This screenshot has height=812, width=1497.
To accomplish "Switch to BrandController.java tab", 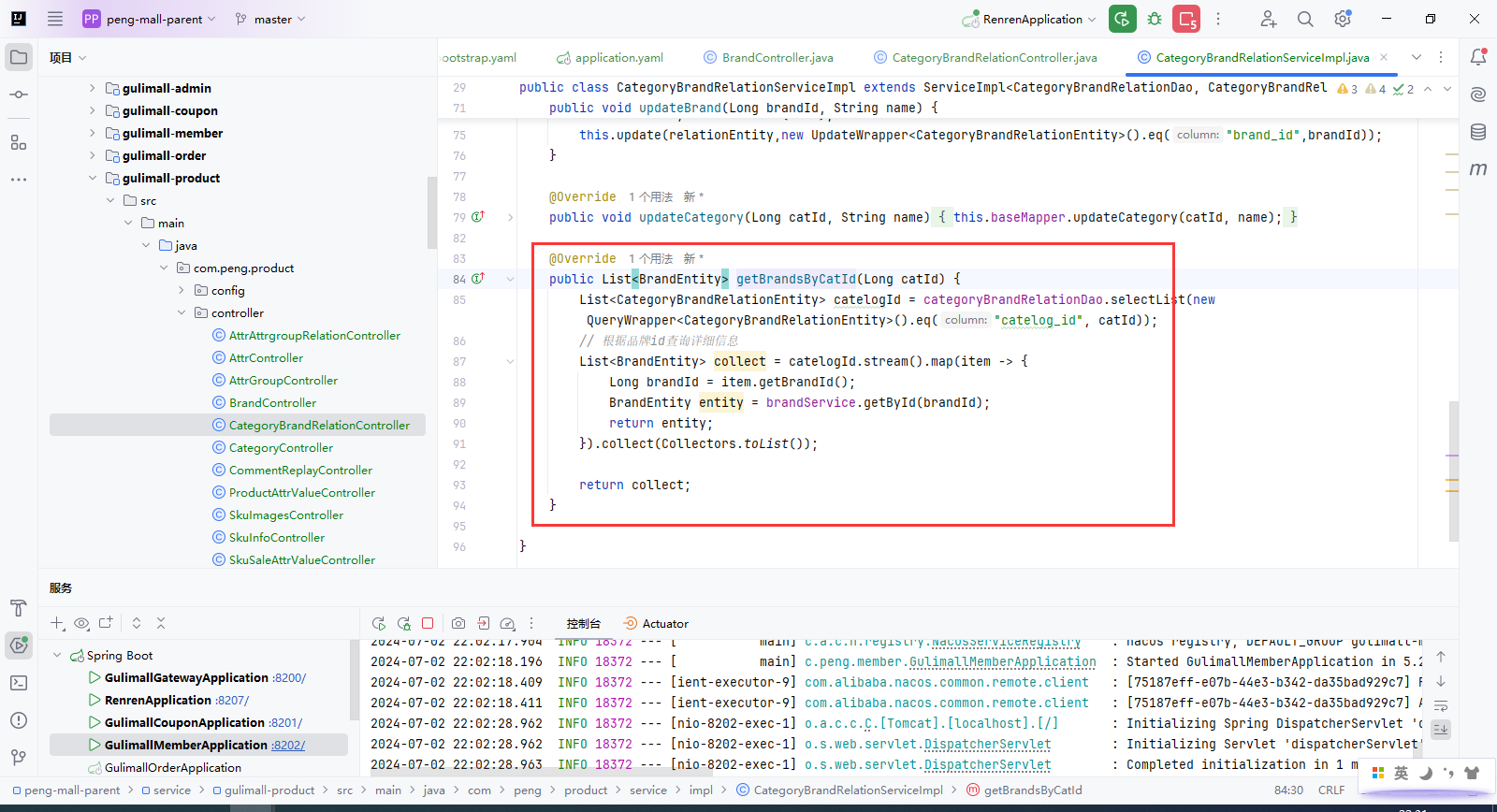I will click(768, 58).
